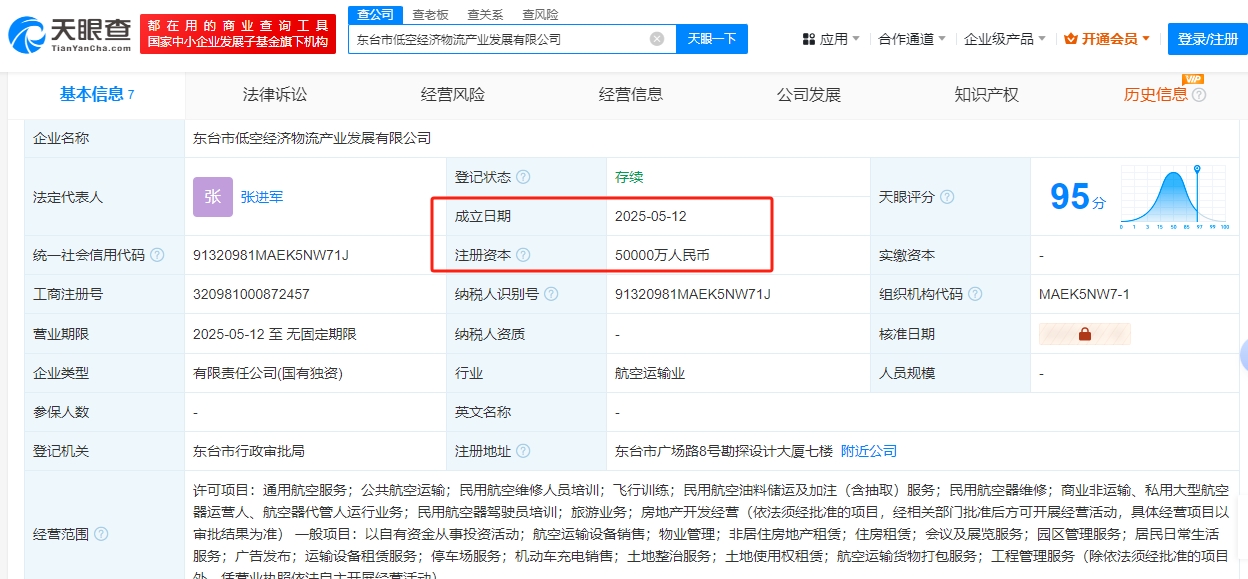Open the 合作通道 dropdown
Image resolution: width=1248 pixels, height=579 pixels.
point(911,39)
